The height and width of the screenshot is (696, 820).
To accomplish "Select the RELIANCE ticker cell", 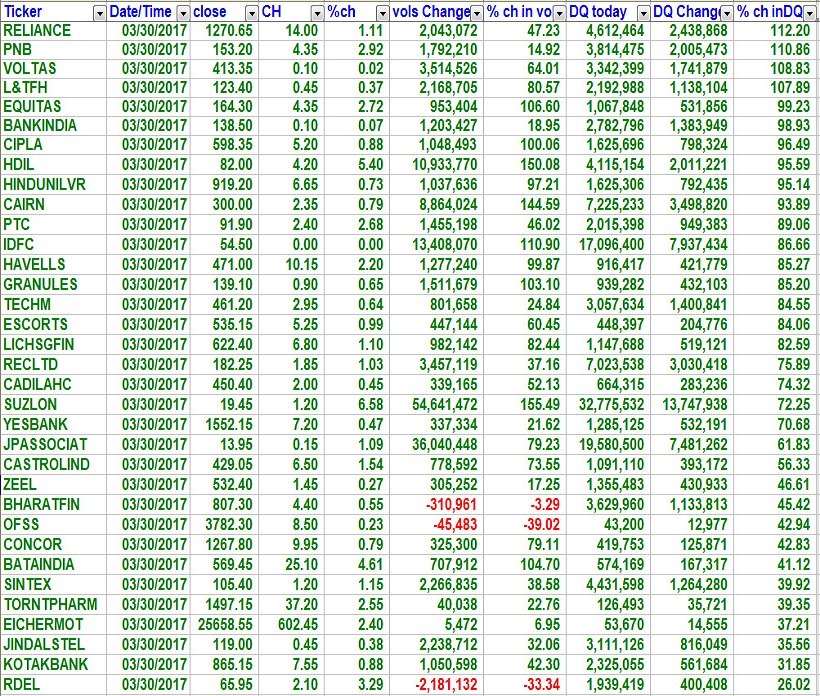I will pyautogui.click(x=53, y=30).
